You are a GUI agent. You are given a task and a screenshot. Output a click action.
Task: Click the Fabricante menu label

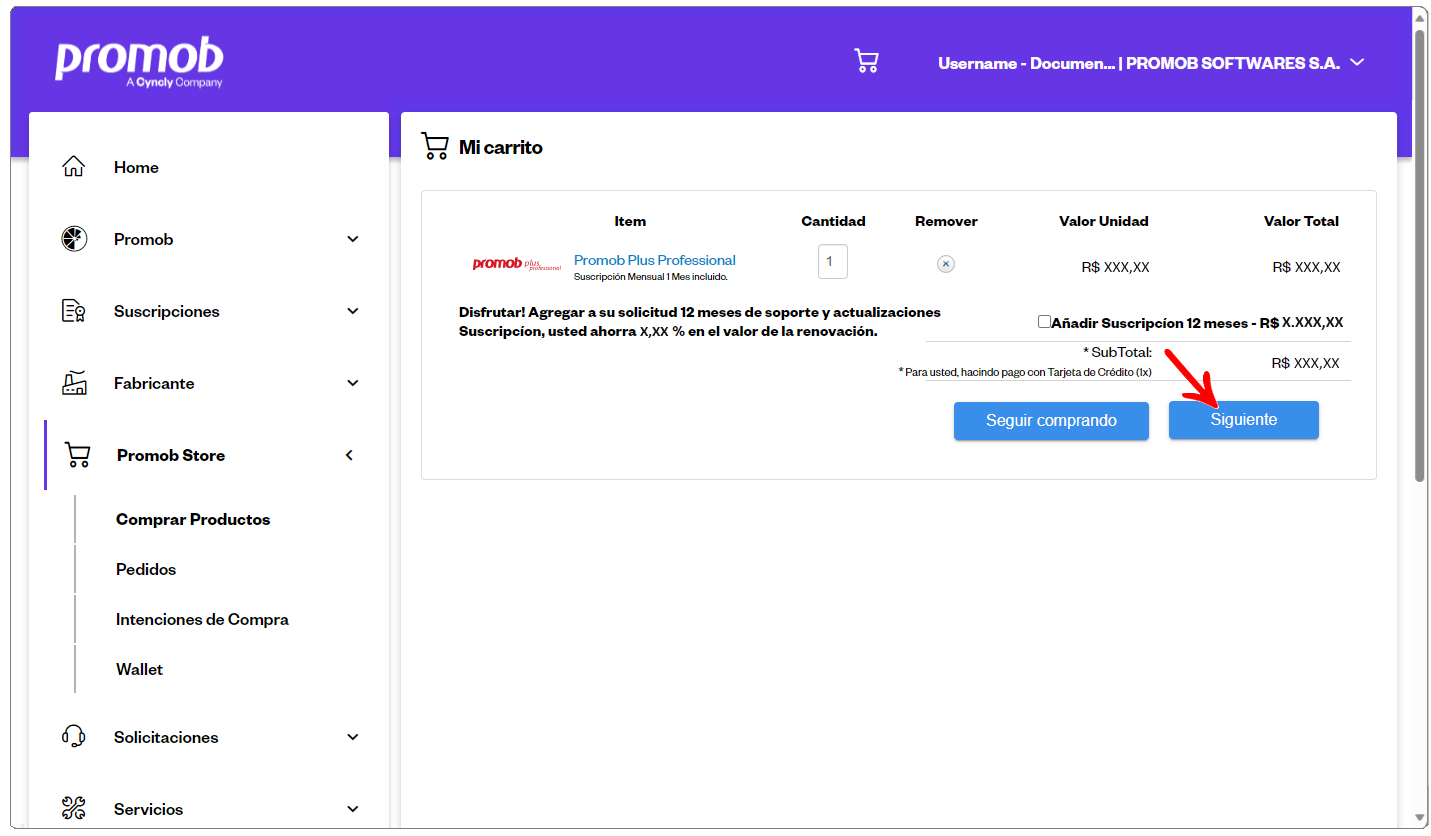click(154, 383)
